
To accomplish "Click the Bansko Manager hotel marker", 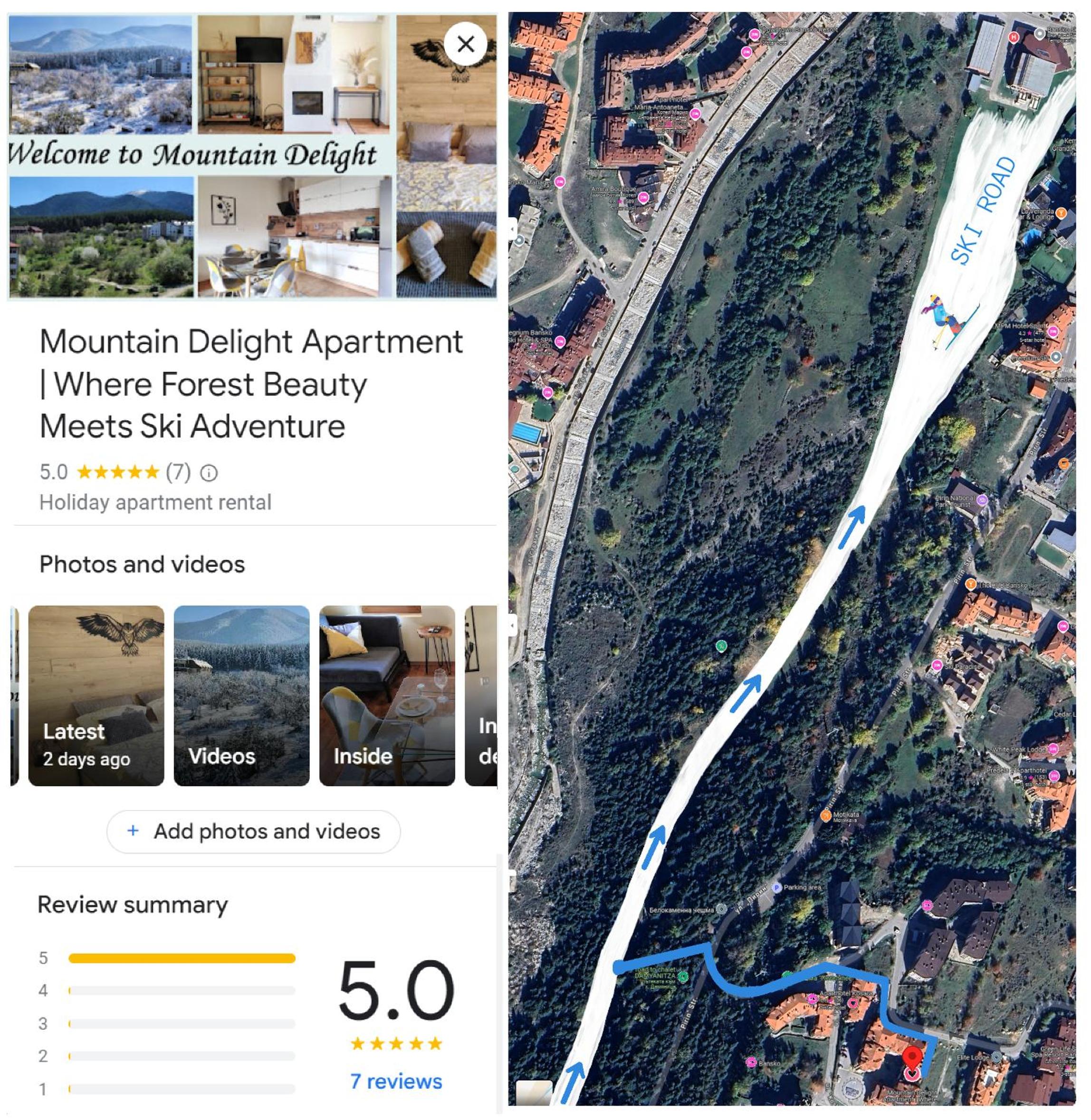I will coord(560,182).
